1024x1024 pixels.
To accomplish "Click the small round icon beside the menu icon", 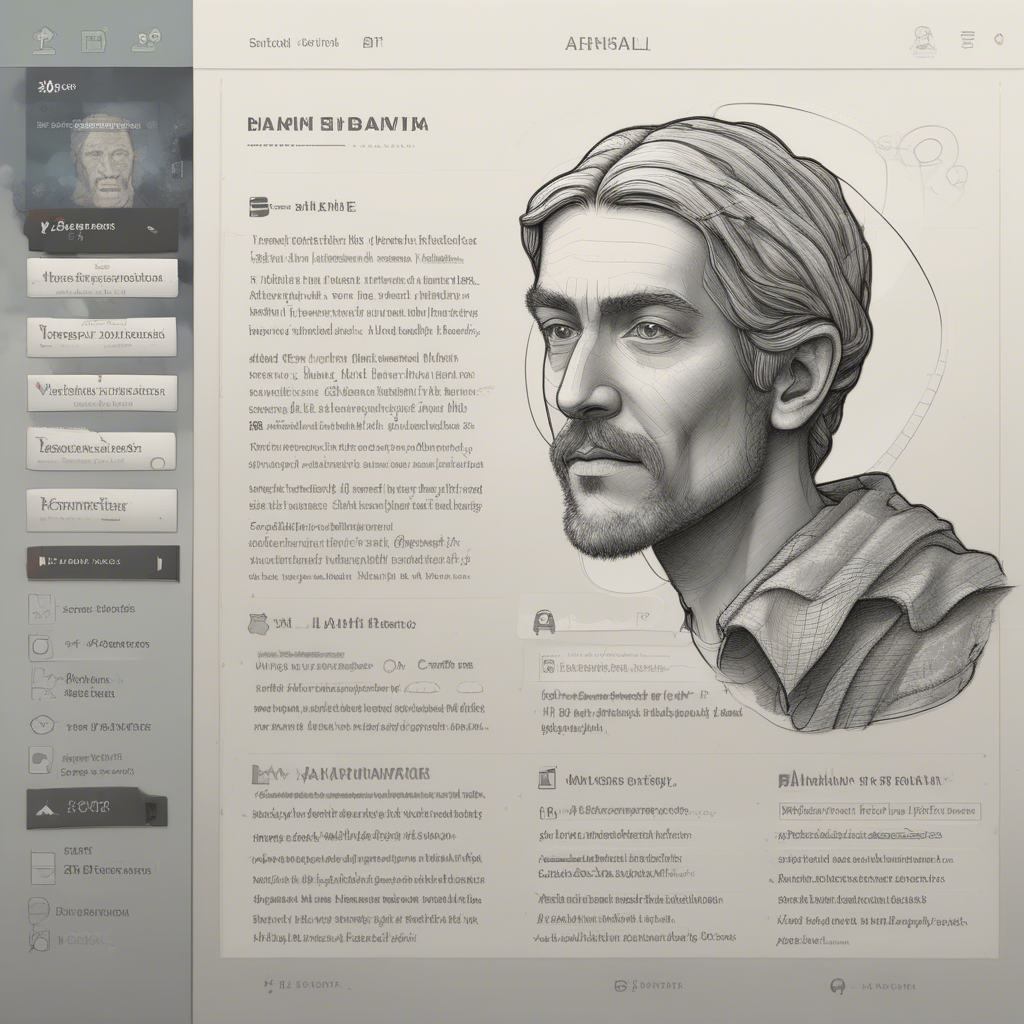I will tap(999, 39).
